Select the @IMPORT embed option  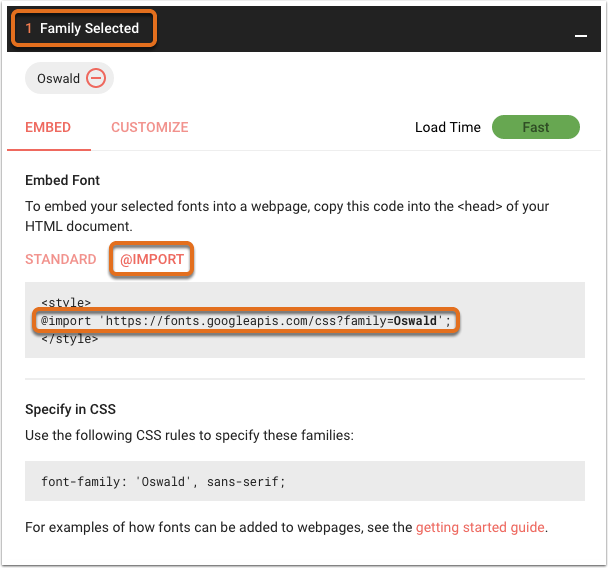pyautogui.click(x=152, y=259)
